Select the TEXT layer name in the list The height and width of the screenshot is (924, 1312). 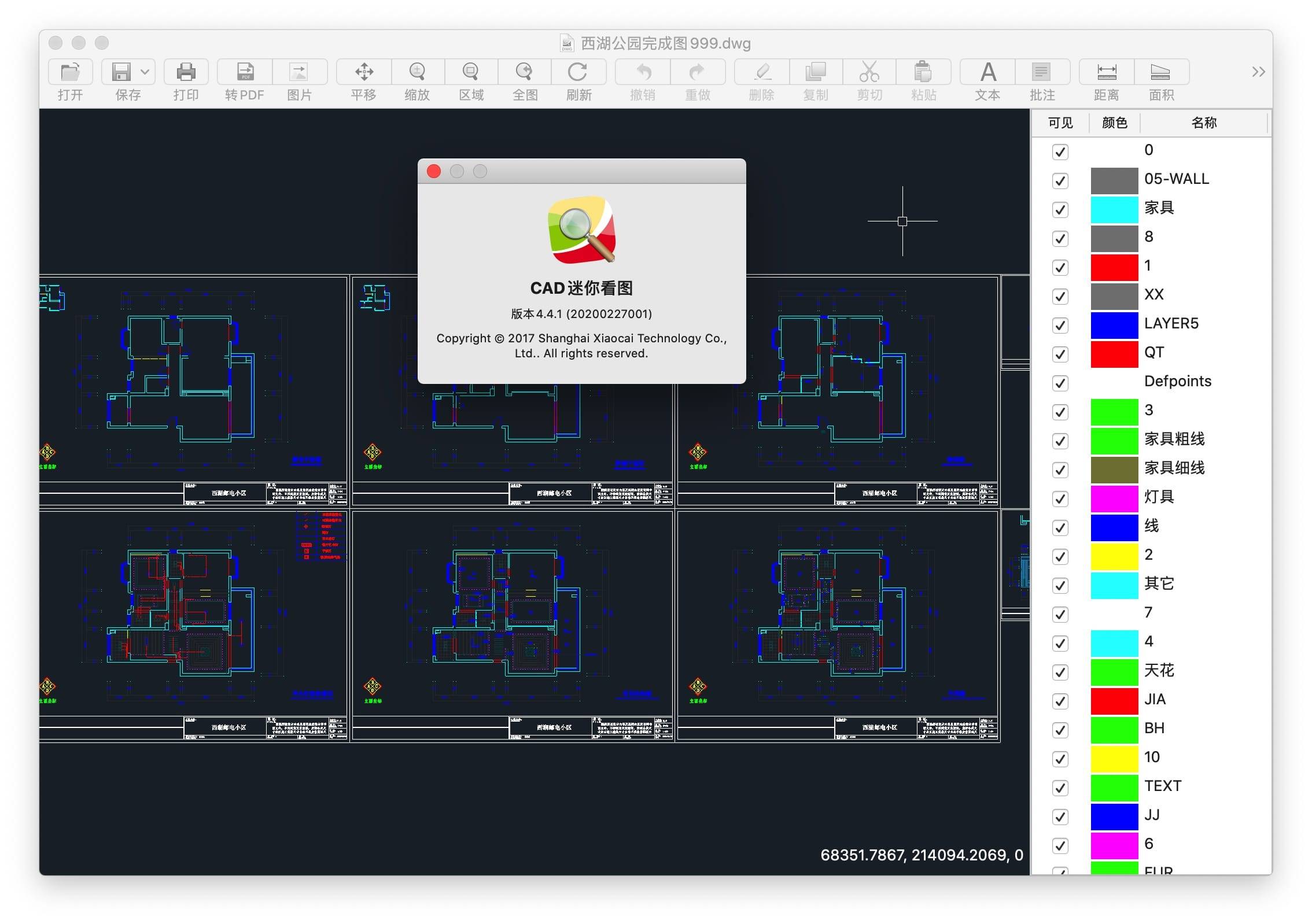(1163, 786)
